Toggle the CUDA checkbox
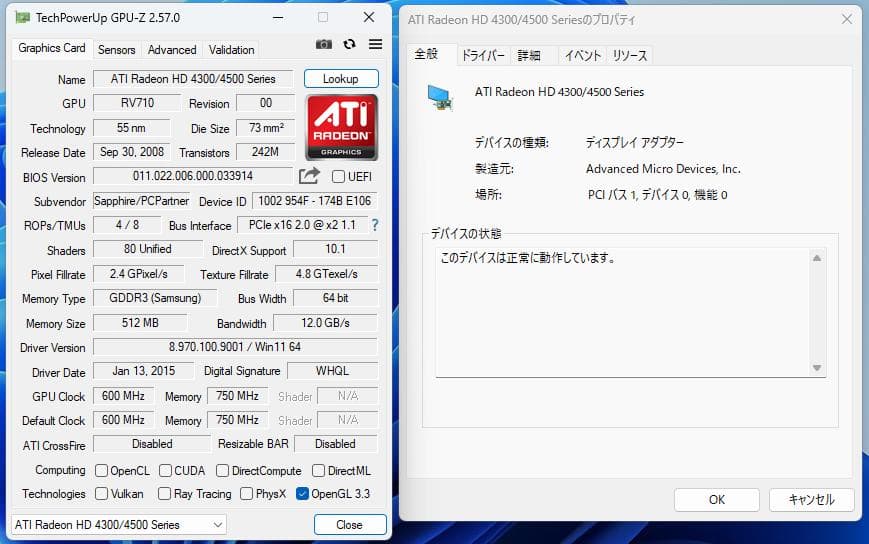 (165, 470)
